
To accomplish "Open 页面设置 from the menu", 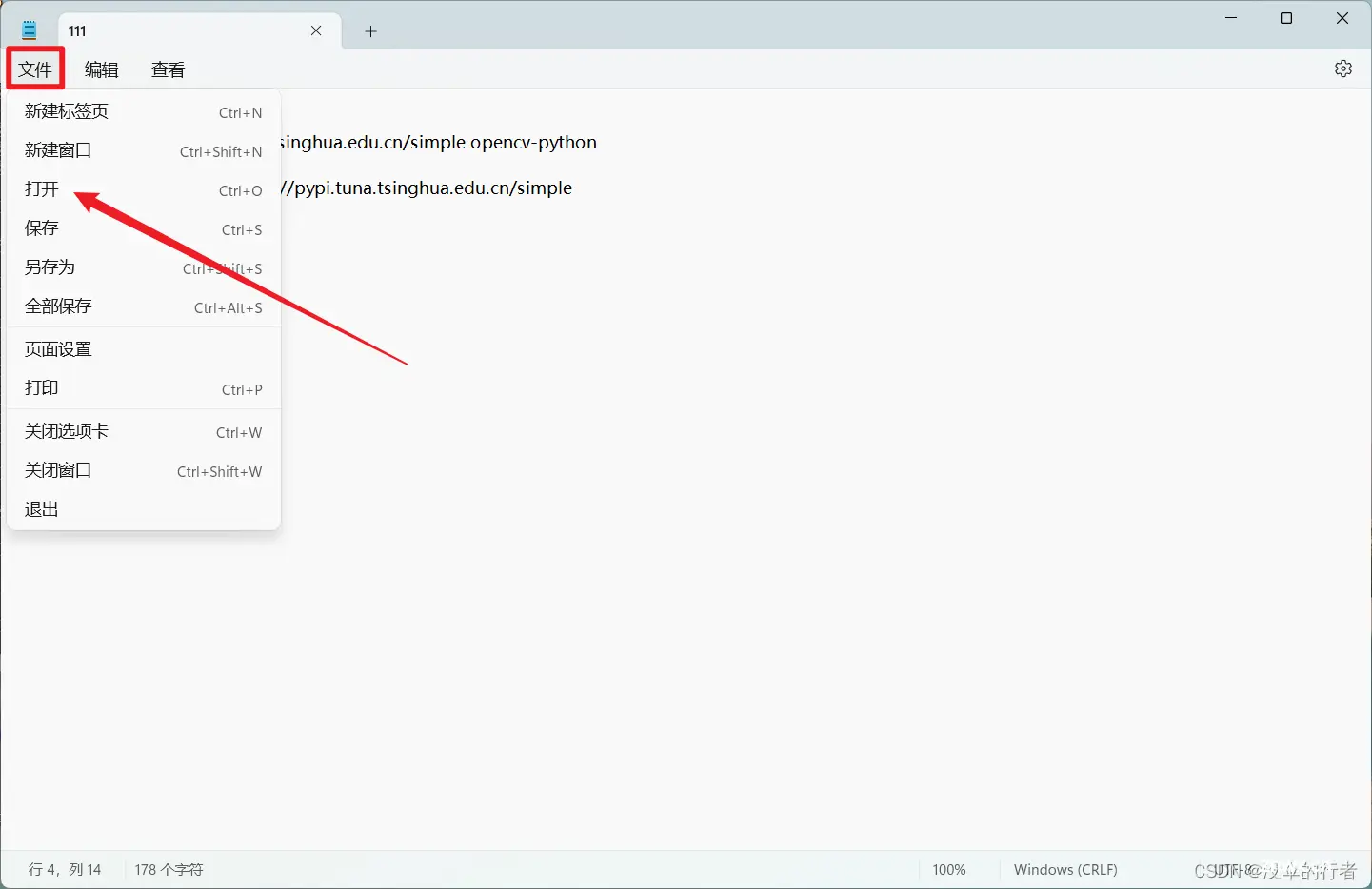I will coord(144,349).
